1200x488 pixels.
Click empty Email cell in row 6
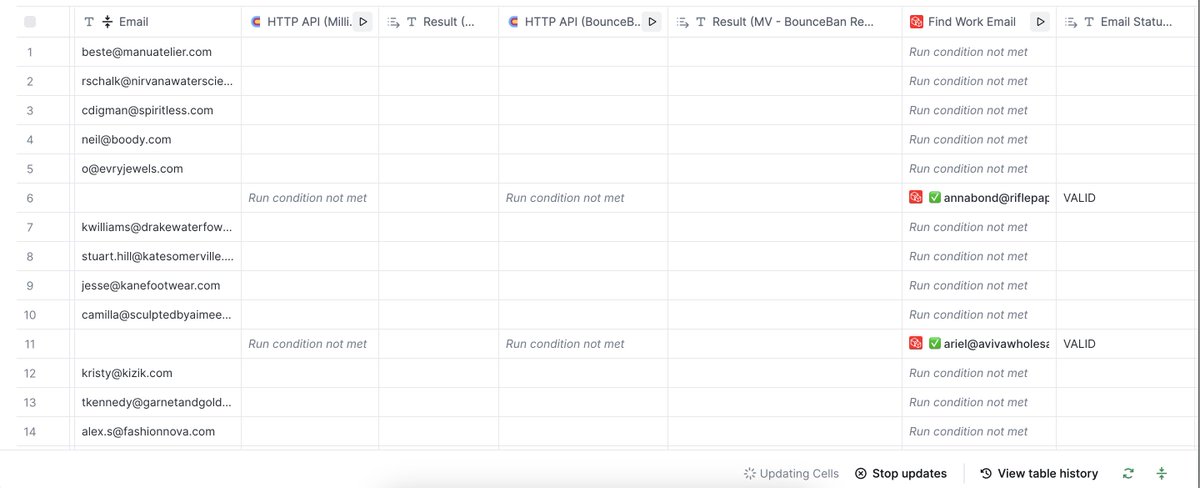pyautogui.click(x=158, y=198)
